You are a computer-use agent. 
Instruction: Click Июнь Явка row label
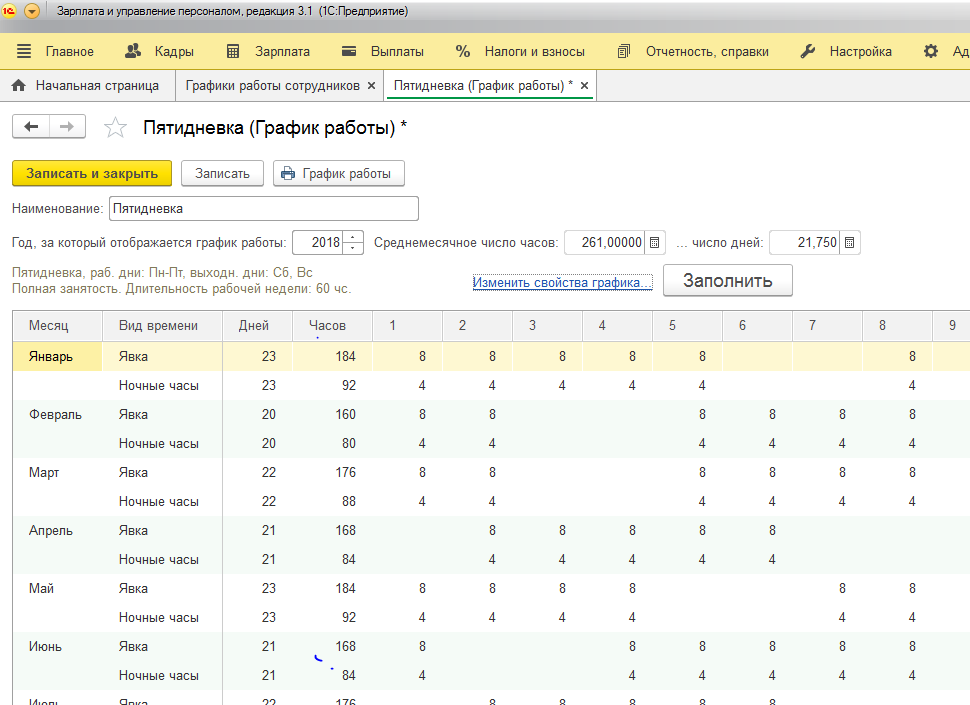[162, 647]
